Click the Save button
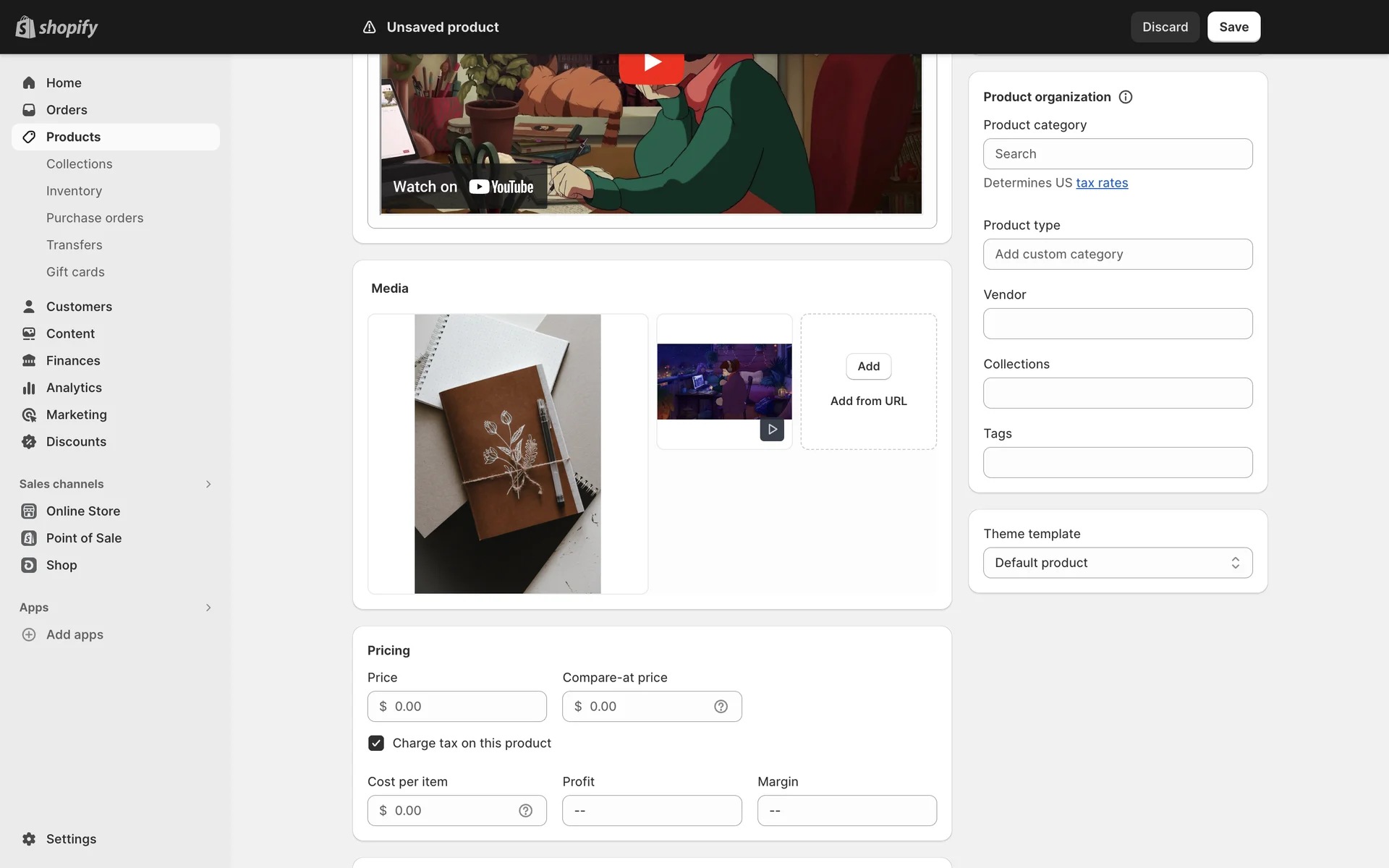 [1233, 27]
